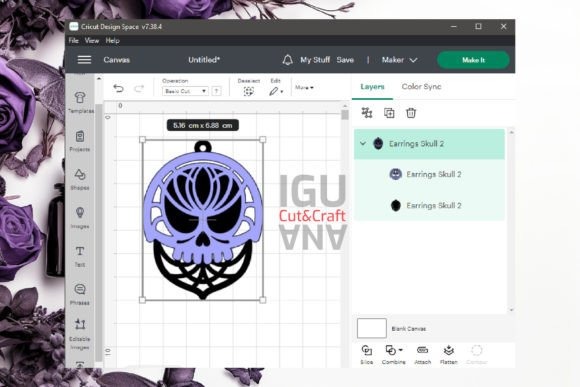Save the project
Screen dimensions: 580x387
coord(345,60)
